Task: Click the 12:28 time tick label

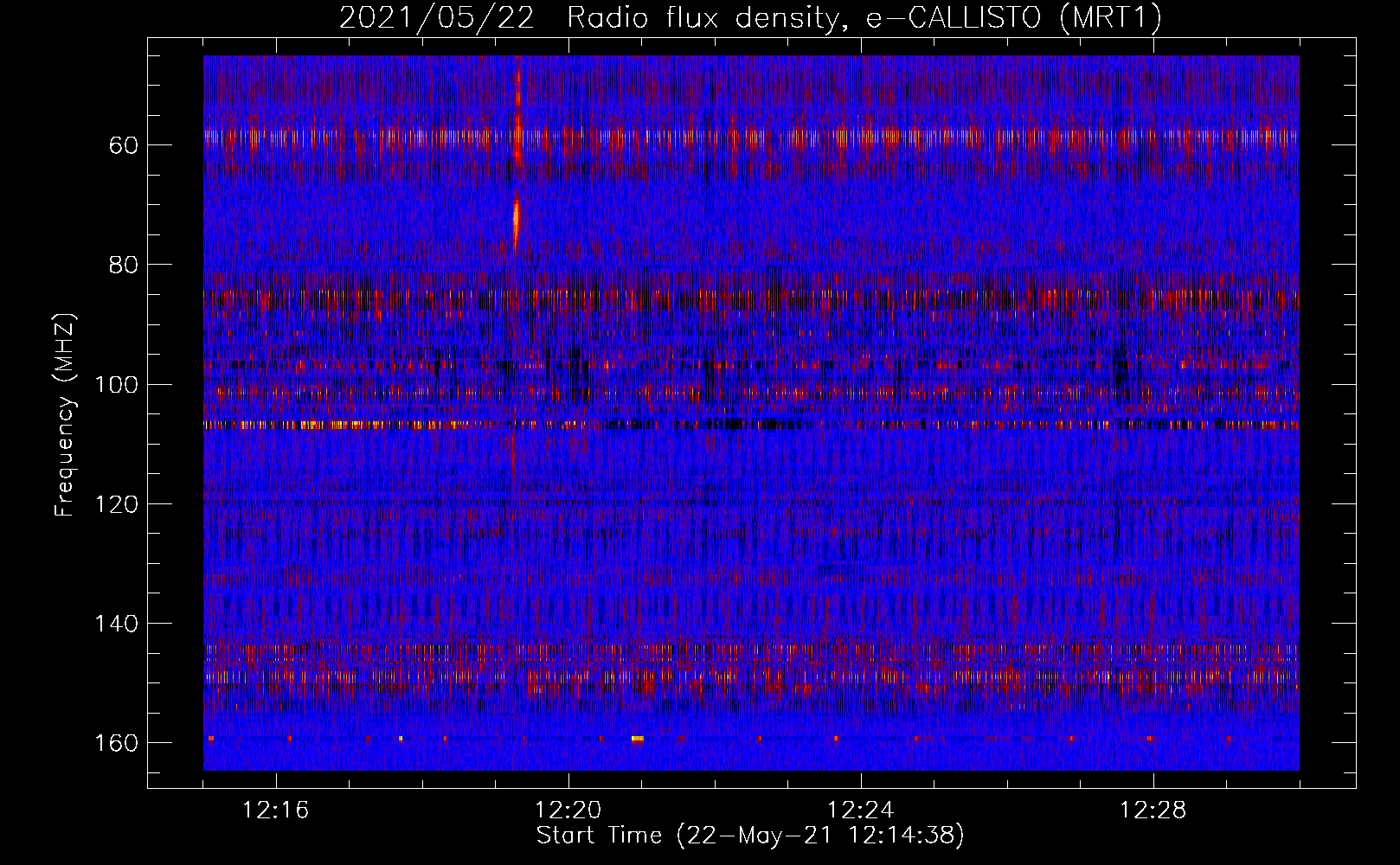Action: pos(1153,811)
